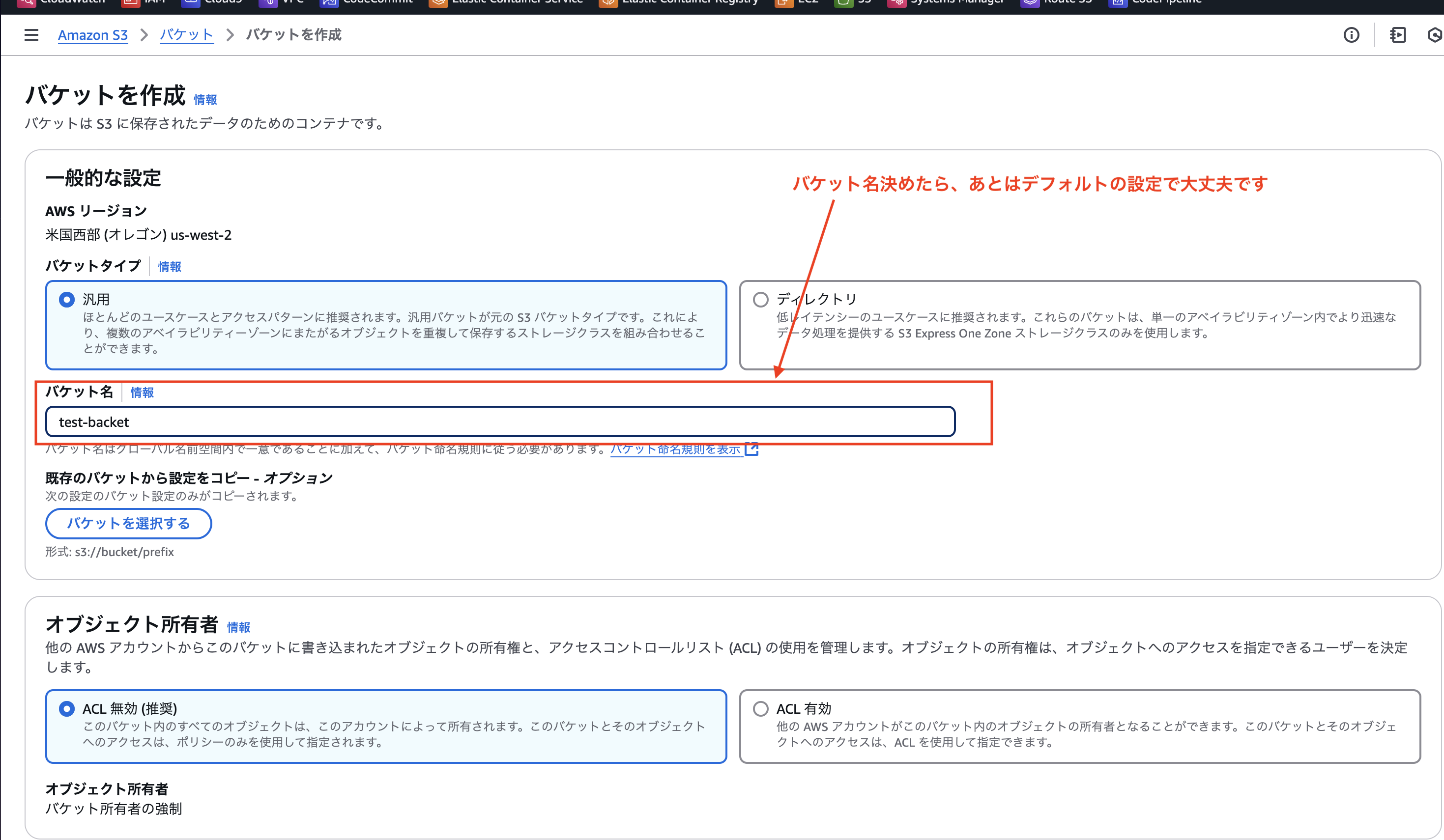Image resolution: width=1444 pixels, height=840 pixels.
Task: Click the バケット名 text input field
Action: click(500, 422)
